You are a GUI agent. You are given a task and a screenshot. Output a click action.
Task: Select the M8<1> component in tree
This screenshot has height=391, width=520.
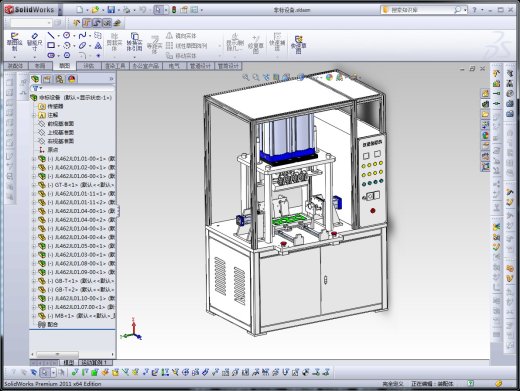[x=77, y=316]
